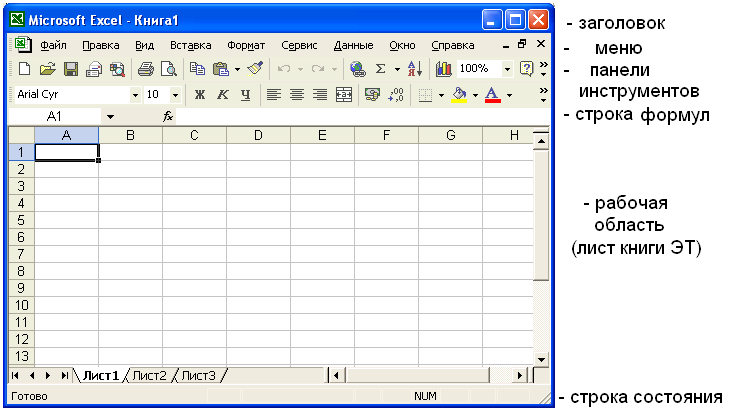
Task: Select cell A1
Action: [x=66, y=152]
